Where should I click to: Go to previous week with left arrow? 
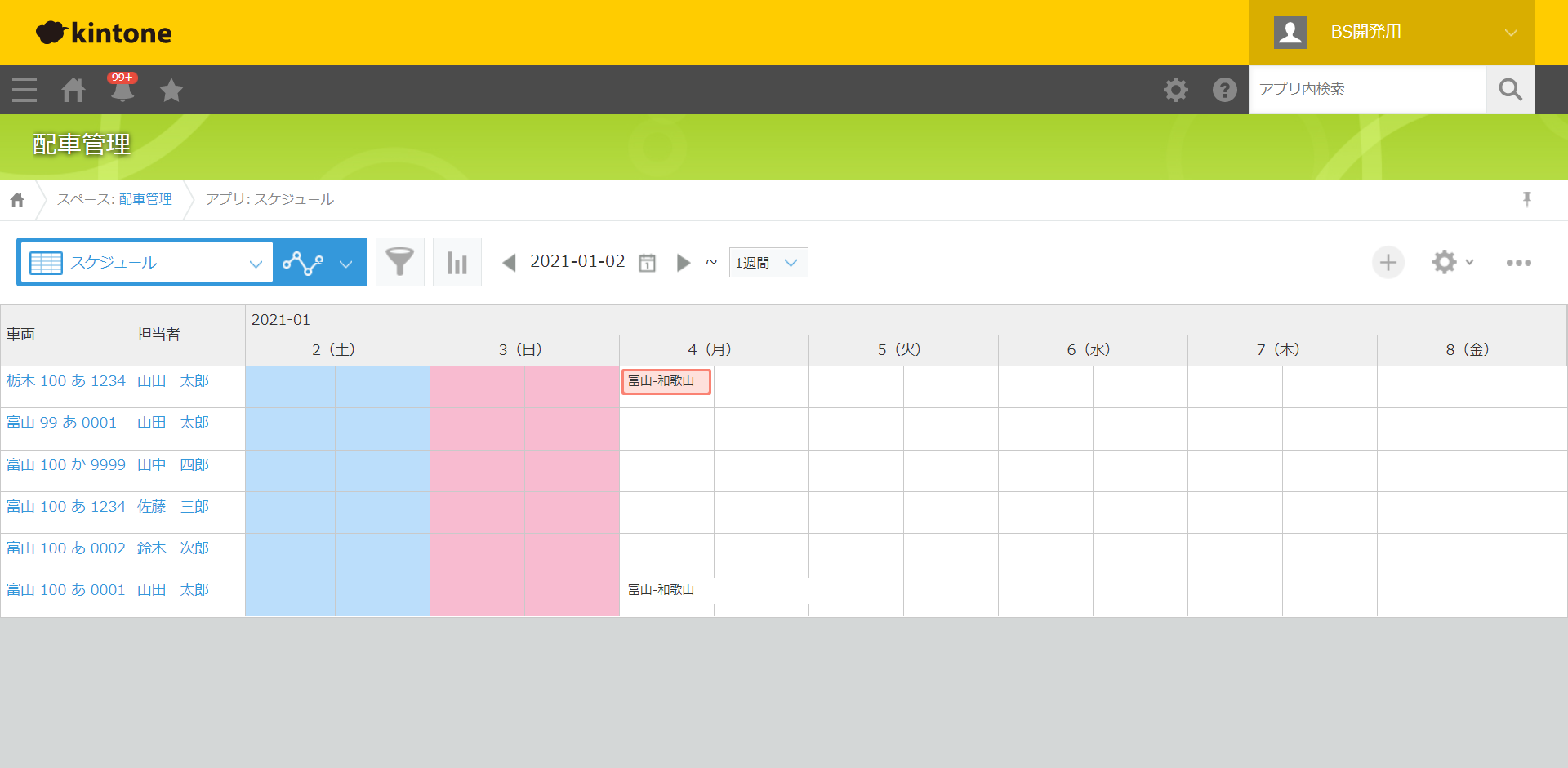[509, 263]
